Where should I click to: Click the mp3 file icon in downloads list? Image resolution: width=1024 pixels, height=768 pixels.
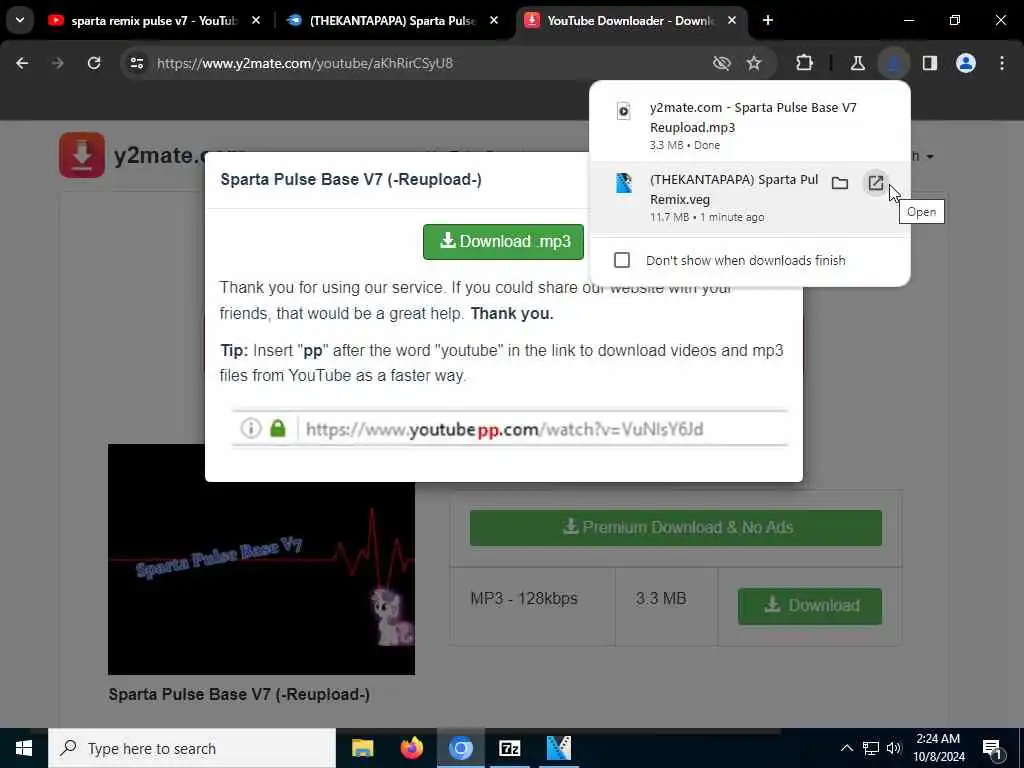tap(624, 111)
